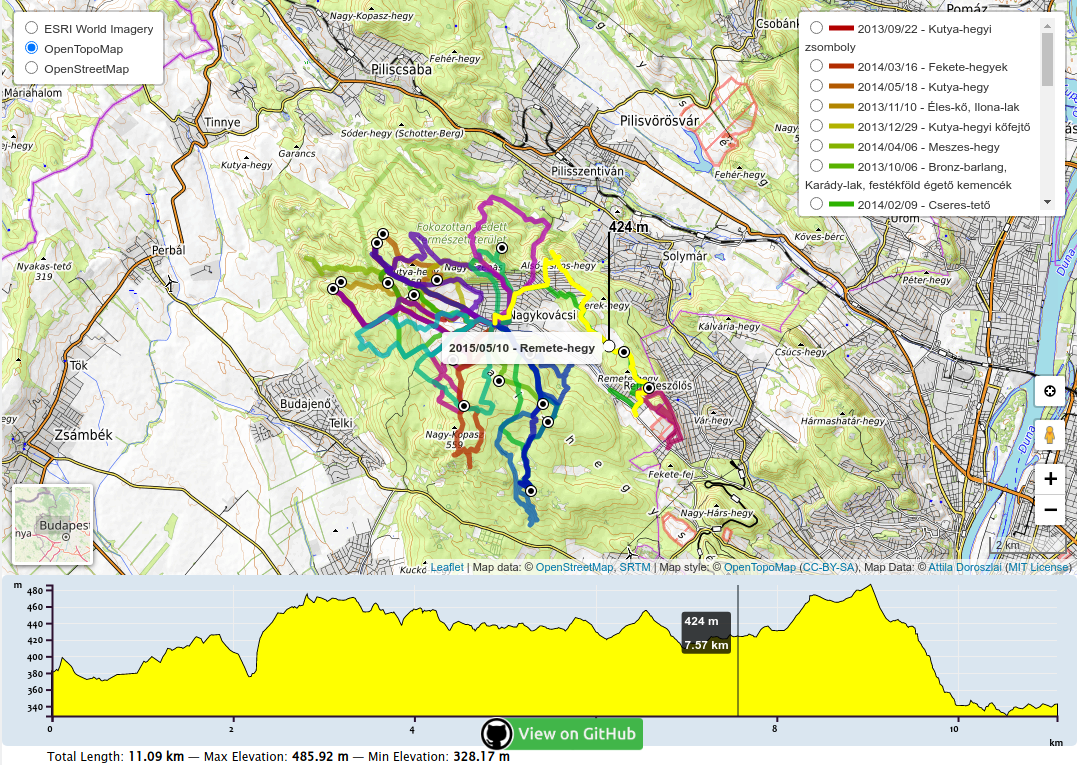1077x765 pixels.
Task: Click the track endpoint marker at Remeteszőlős
Action: click(648, 388)
